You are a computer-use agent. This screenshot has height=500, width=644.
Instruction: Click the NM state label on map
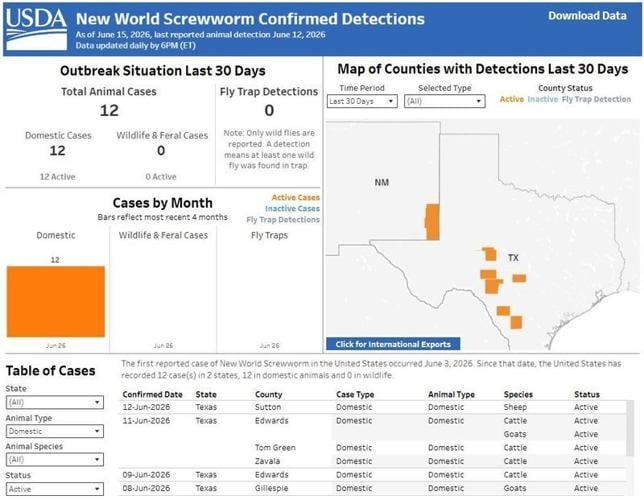point(382,182)
